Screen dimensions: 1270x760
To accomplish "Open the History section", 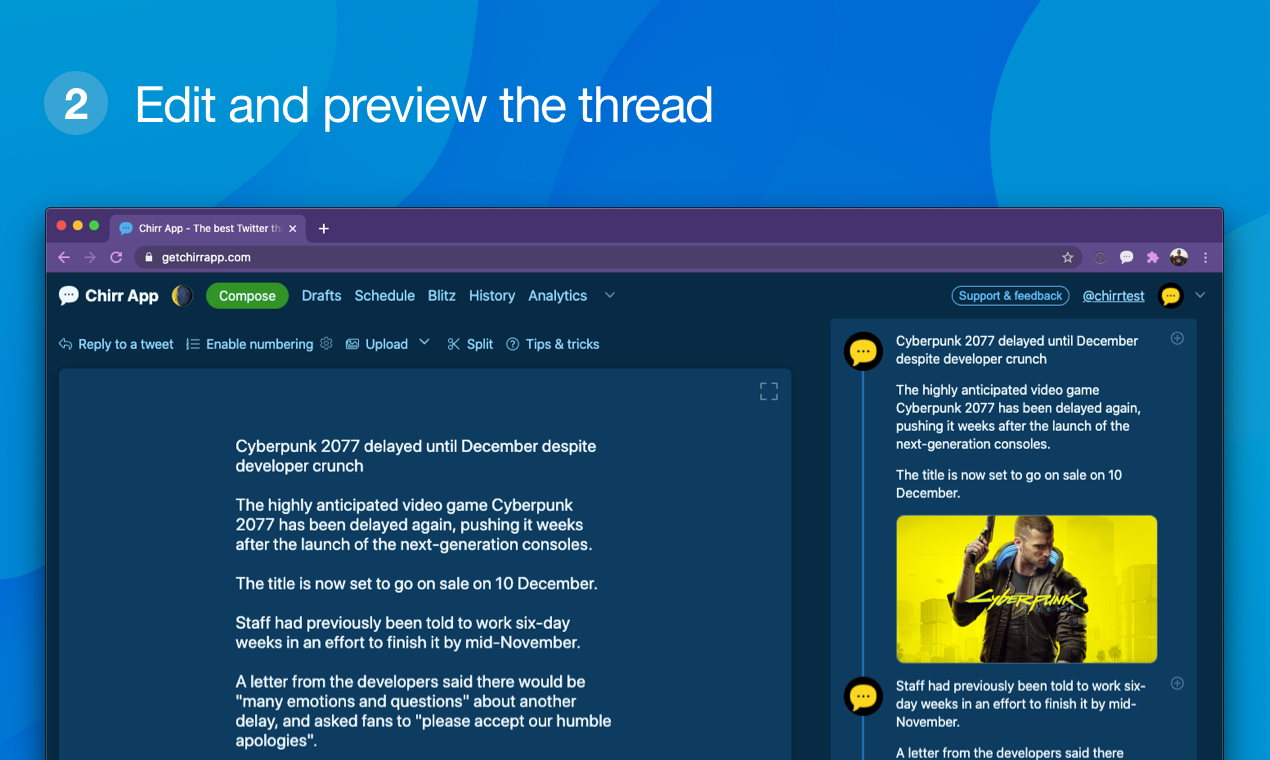I will (492, 296).
